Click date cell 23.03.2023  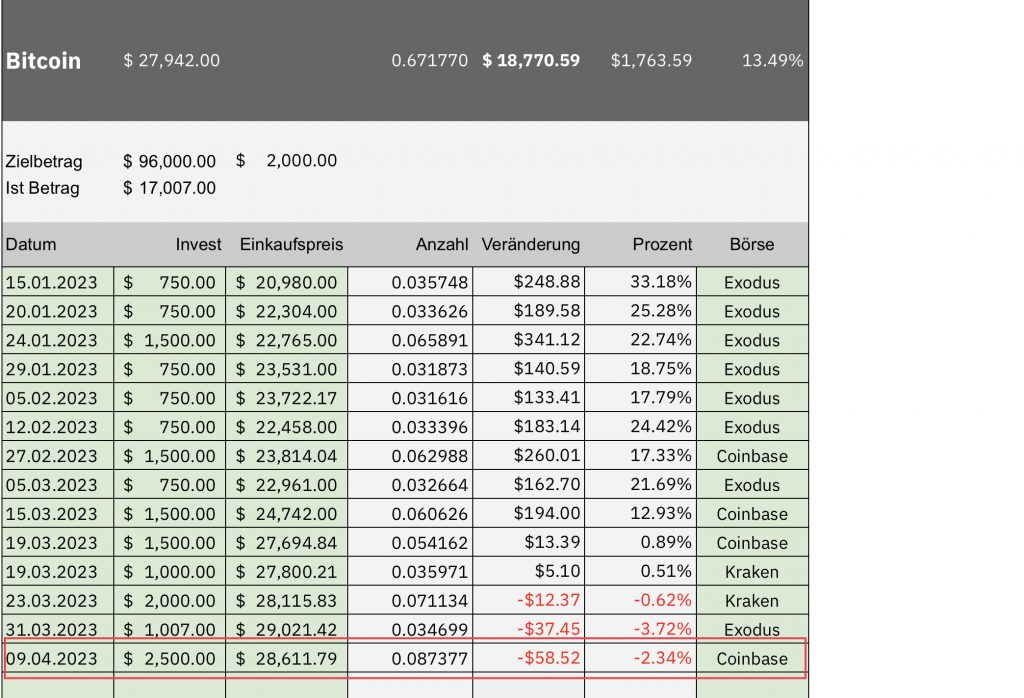point(57,601)
